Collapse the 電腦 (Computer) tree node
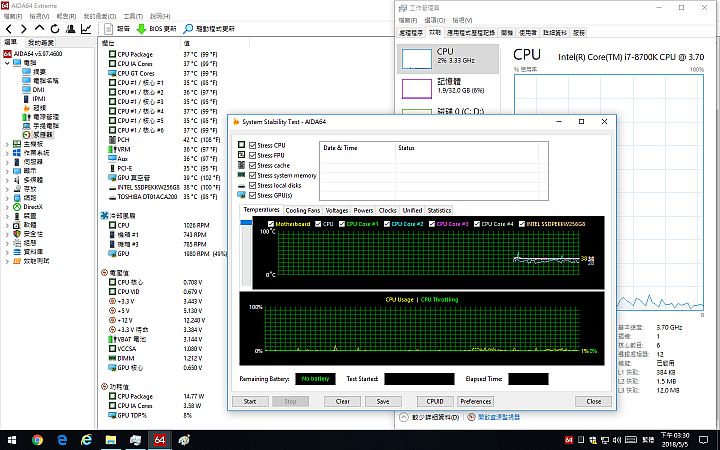This screenshot has width=720, height=450. 7,63
